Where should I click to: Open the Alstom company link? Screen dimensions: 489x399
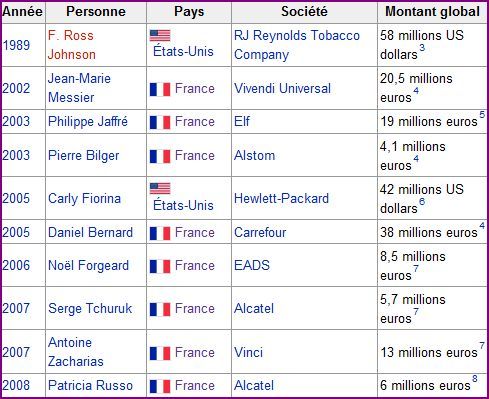254,156
